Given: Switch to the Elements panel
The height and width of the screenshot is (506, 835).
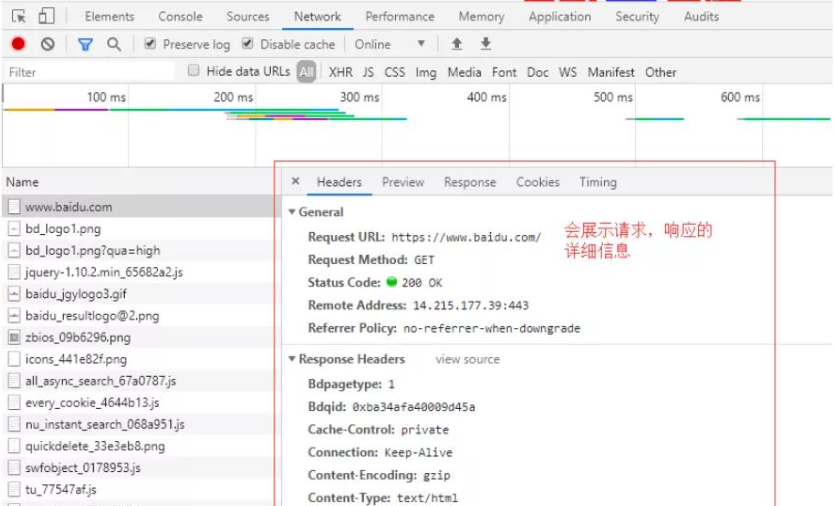Looking at the screenshot, I should [x=109, y=17].
